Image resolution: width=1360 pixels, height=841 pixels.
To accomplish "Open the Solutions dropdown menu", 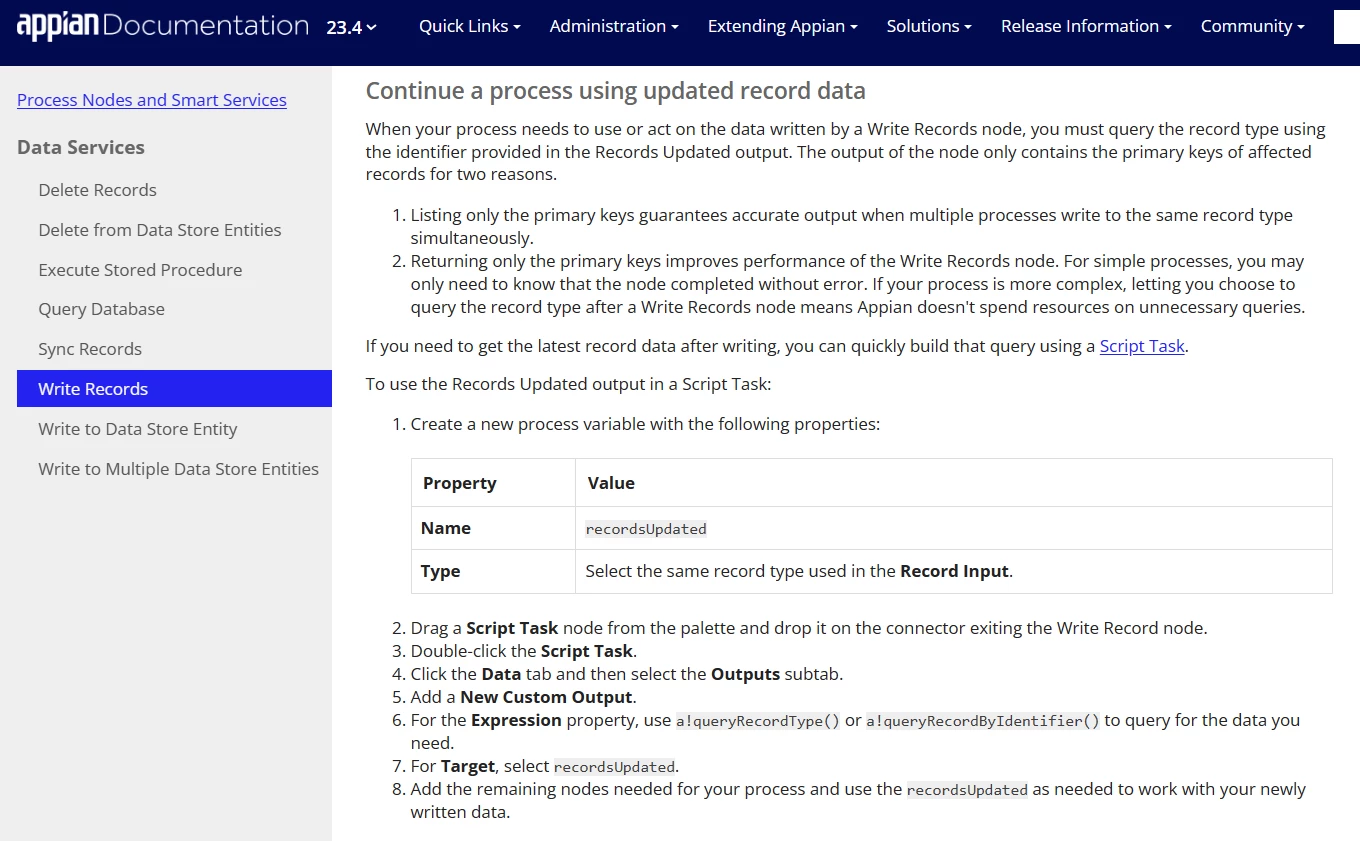I will (929, 26).
